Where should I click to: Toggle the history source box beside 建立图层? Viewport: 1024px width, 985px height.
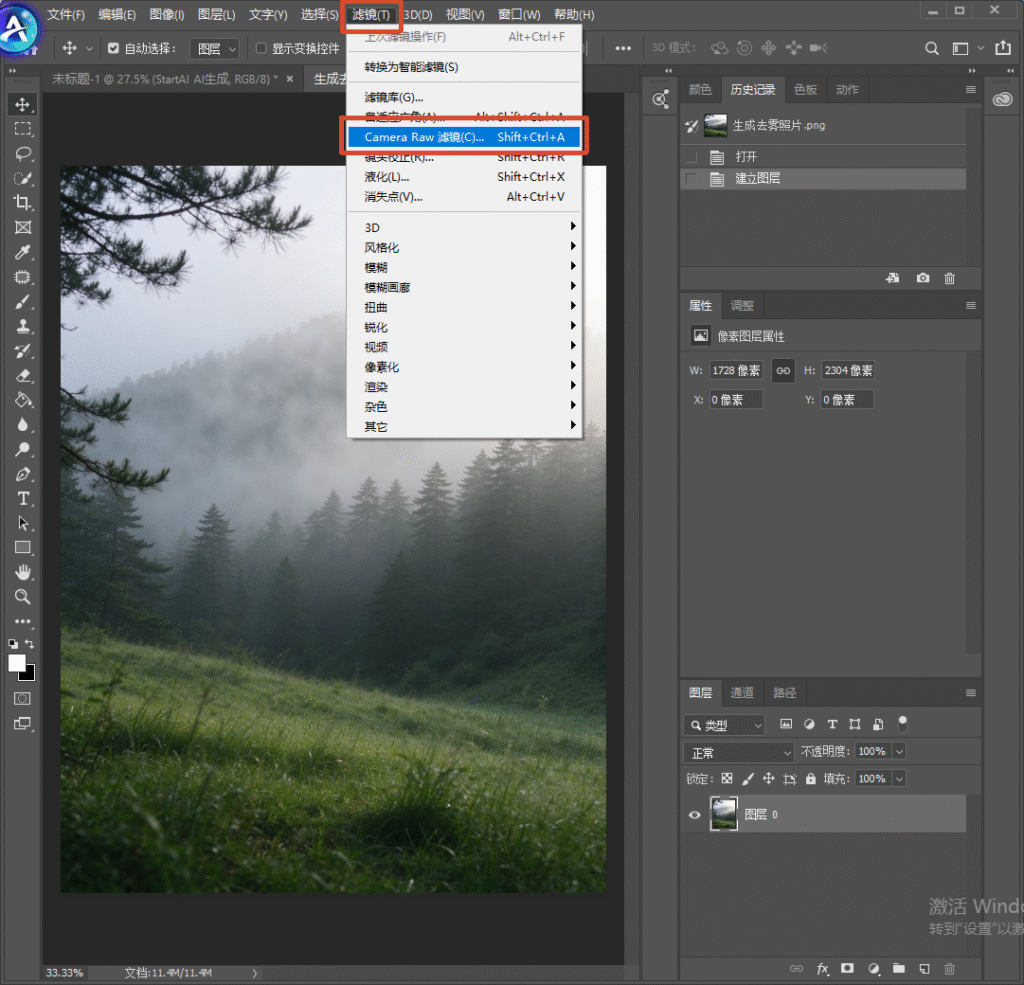click(692, 179)
